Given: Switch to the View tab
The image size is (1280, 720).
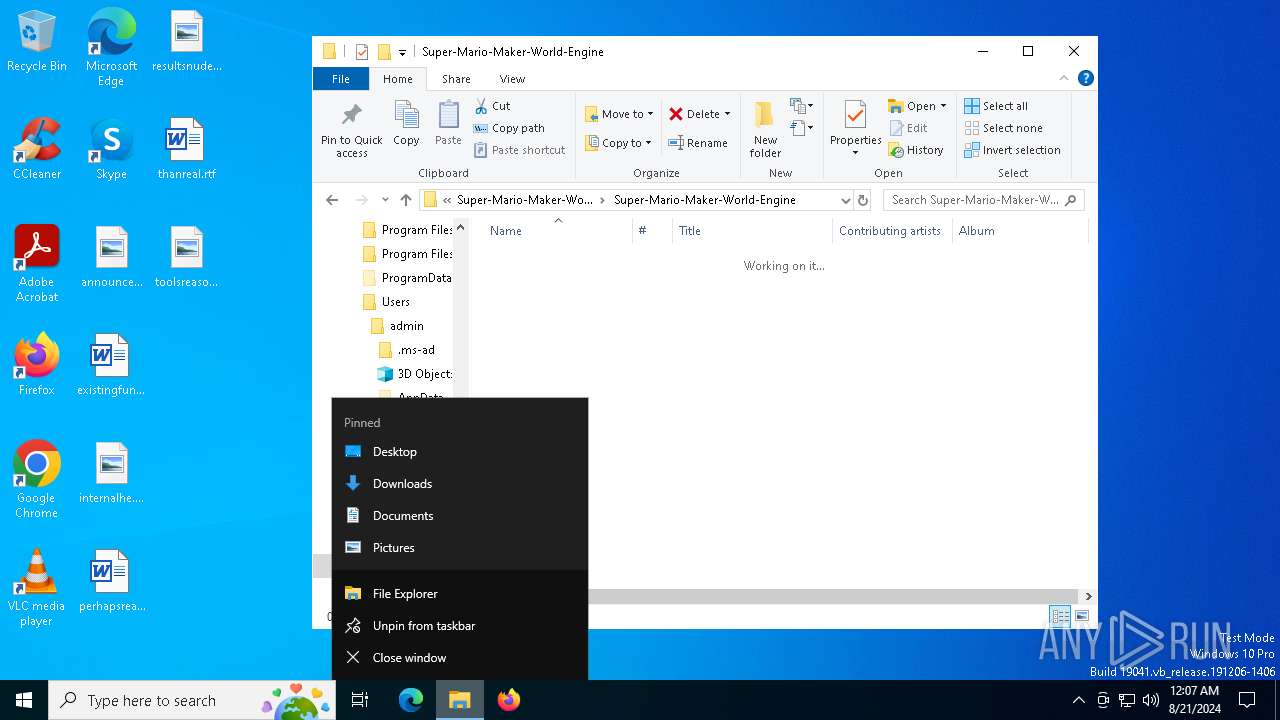Looking at the screenshot, I should pos(512,79).
